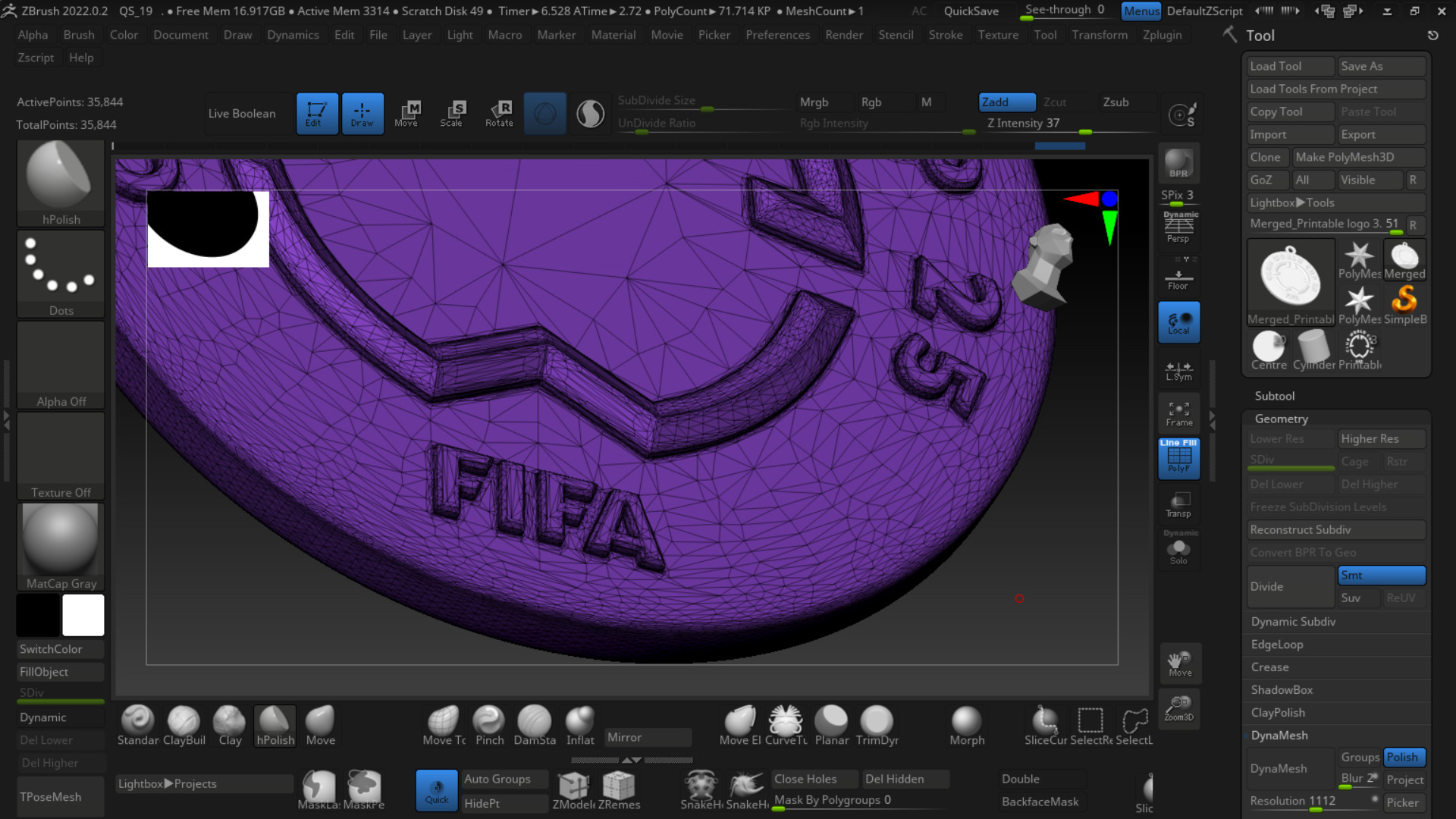The height and width of the screenshot is (819, 1456).
Task: Select the Clay brush
Action: coord(229,726)
